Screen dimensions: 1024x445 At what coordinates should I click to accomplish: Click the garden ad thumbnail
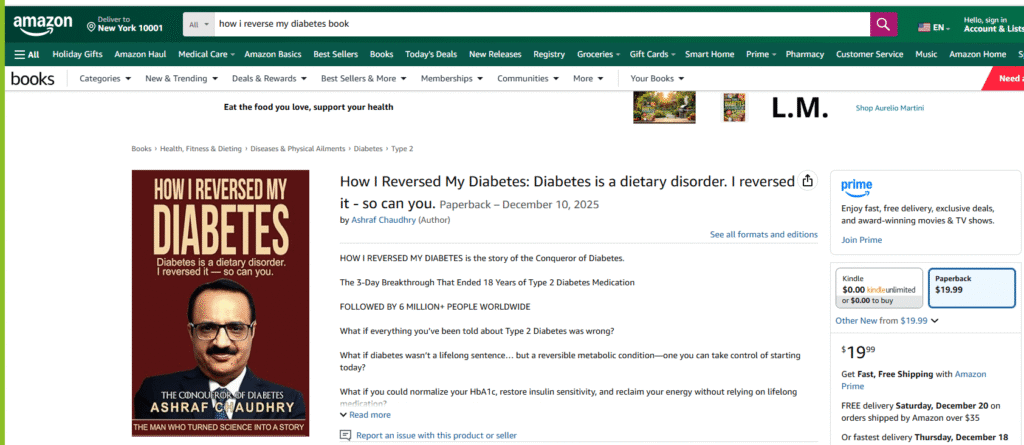click(x=664, y=107)
